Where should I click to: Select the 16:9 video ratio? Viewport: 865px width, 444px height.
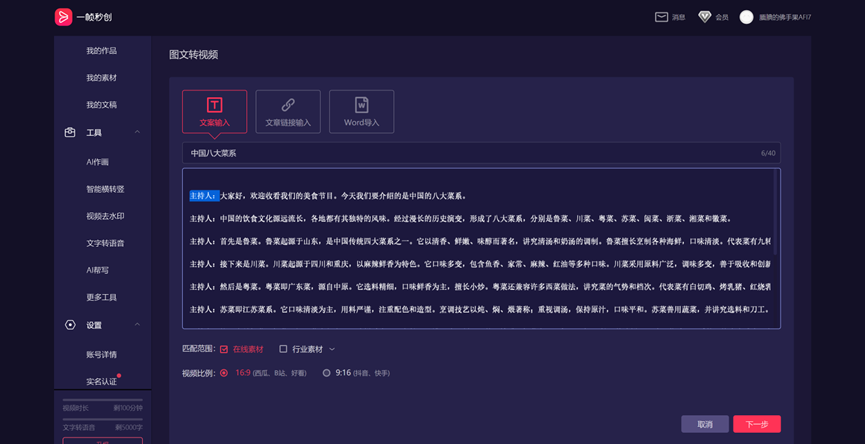224,373
